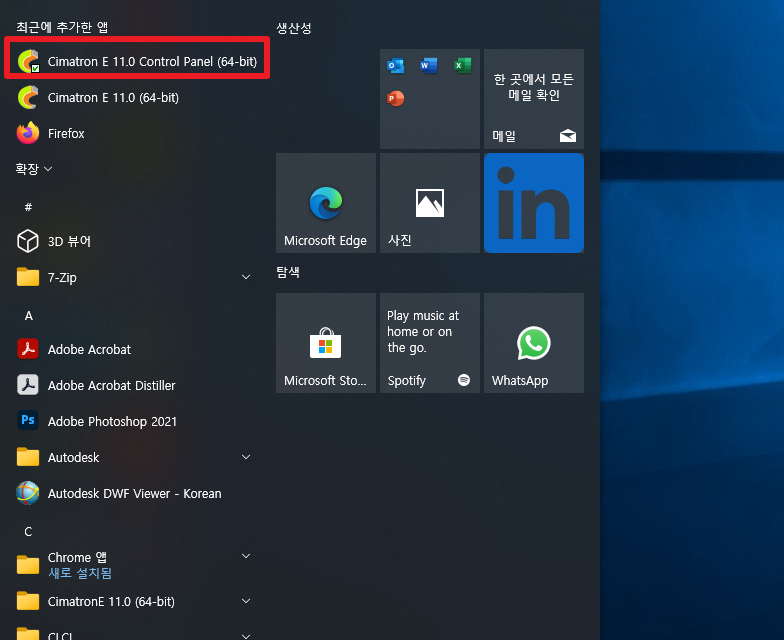The image size is (784, 640).
Task: Expand the Chrome 앱 folder chevron
Action: tap(246, 556)
